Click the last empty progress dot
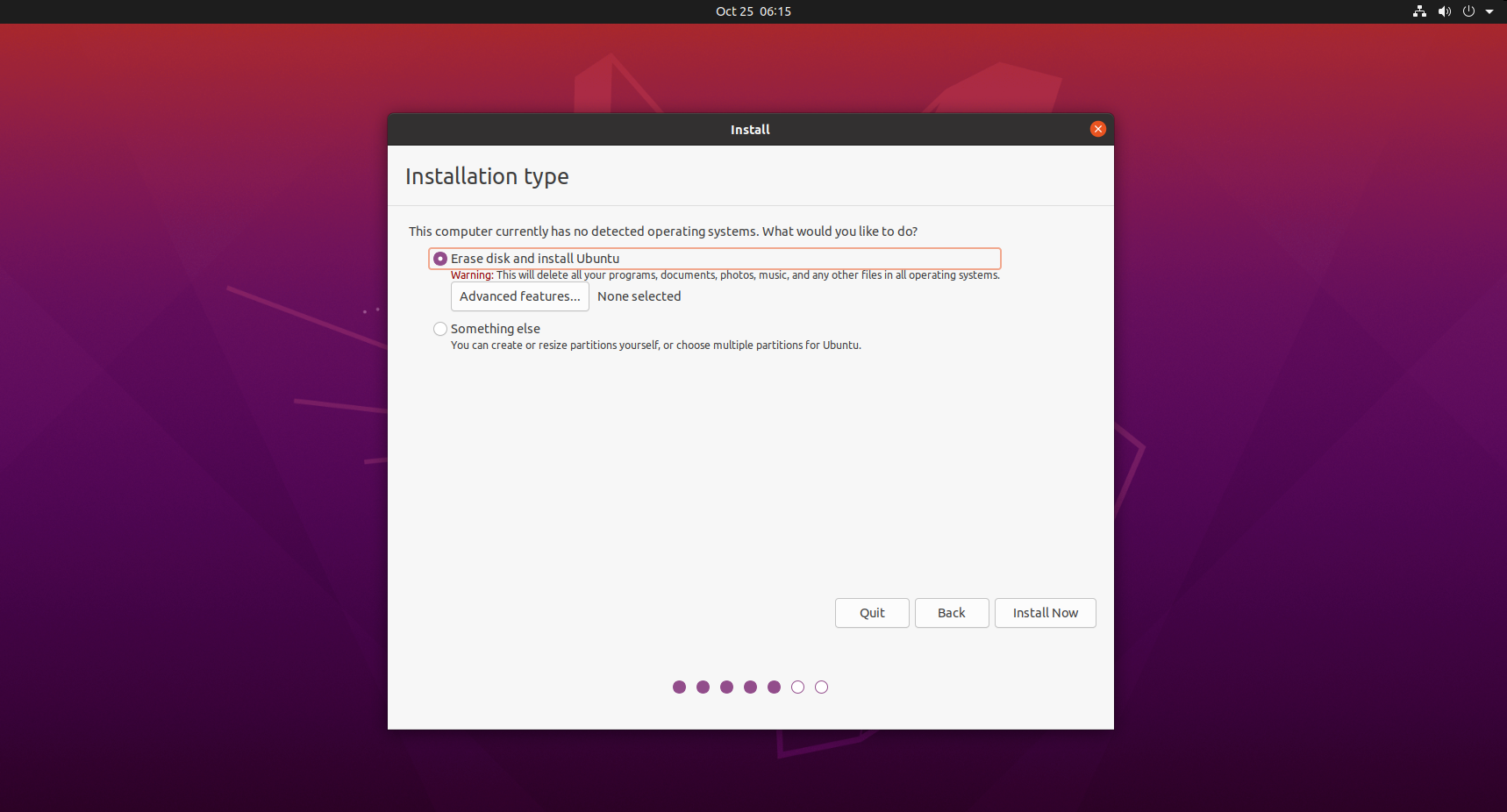This screenshot has width=1507, height=812. pos(821,687)
